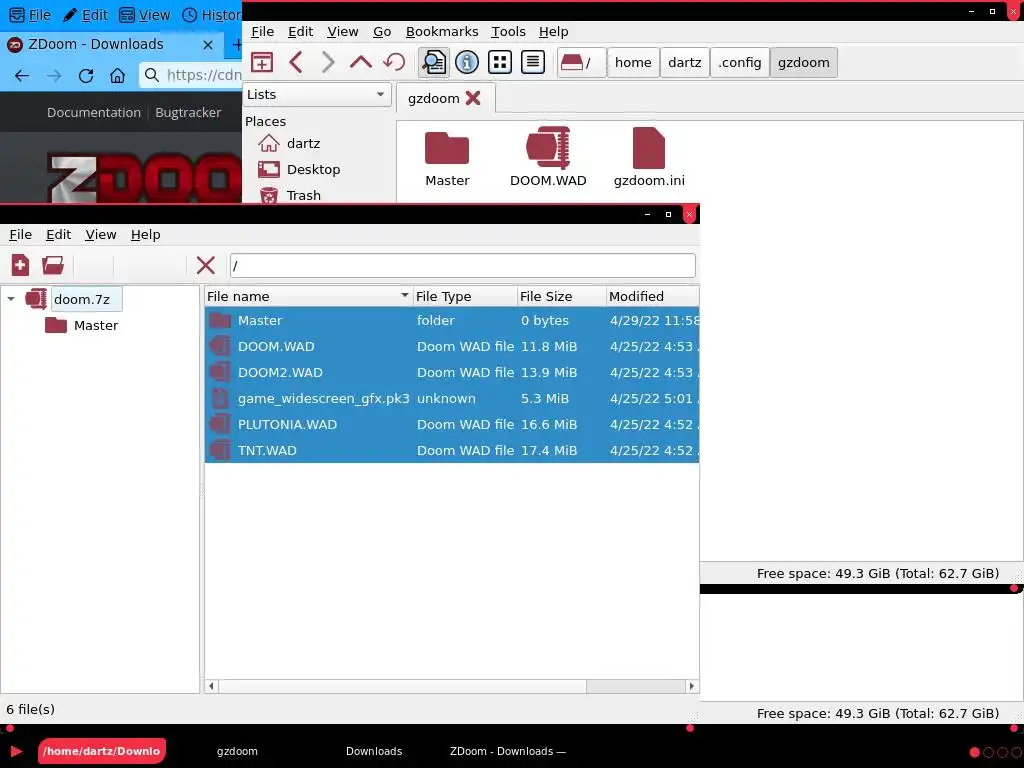This screenshot has width=1024, height=768.
Task: Select the DOOM.WAD icon in gzdoom folder
Action: (548, 157)
